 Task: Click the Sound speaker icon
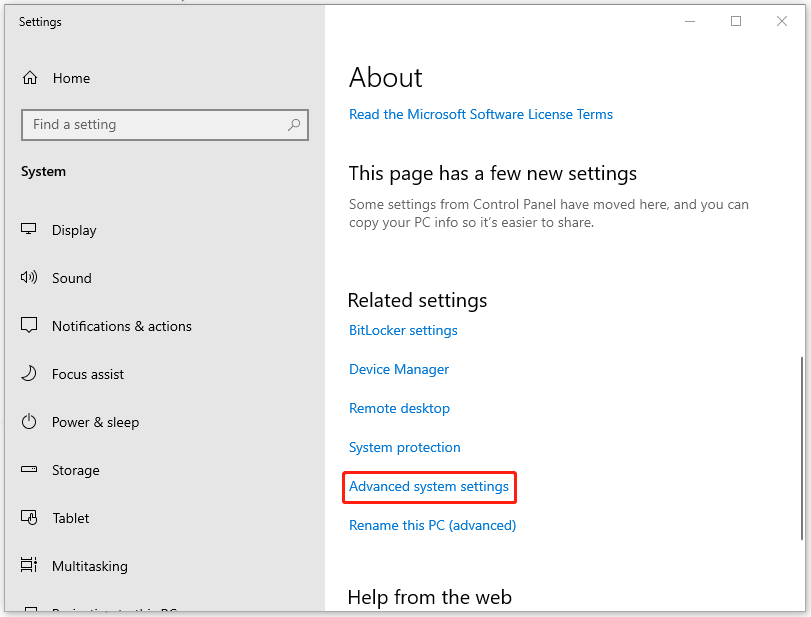point(29,277)
